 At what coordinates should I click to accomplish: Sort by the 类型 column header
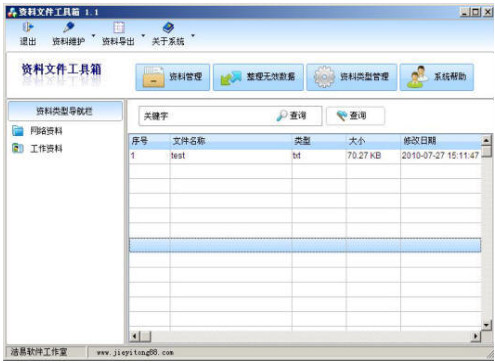click(319, 141)
